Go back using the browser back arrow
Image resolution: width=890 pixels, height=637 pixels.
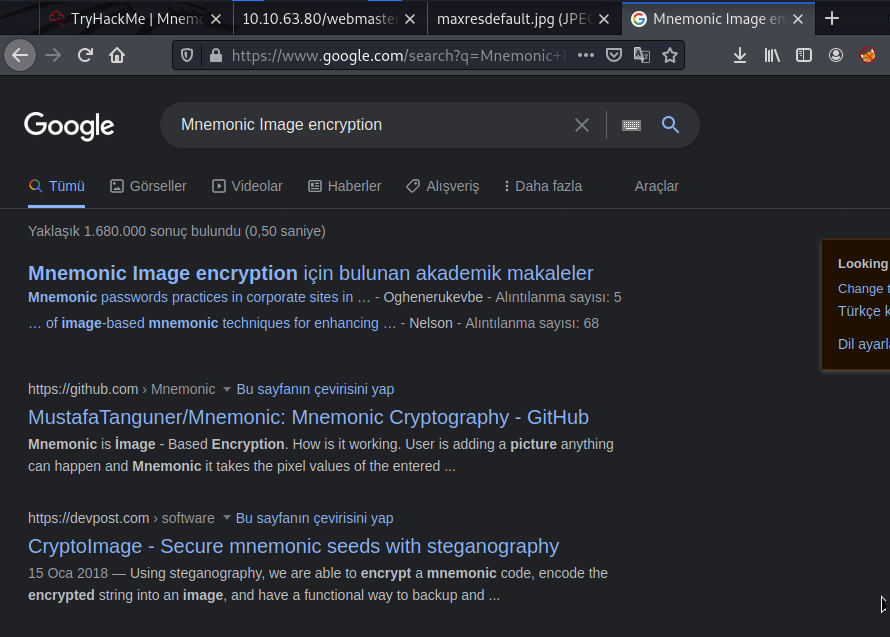20,55
